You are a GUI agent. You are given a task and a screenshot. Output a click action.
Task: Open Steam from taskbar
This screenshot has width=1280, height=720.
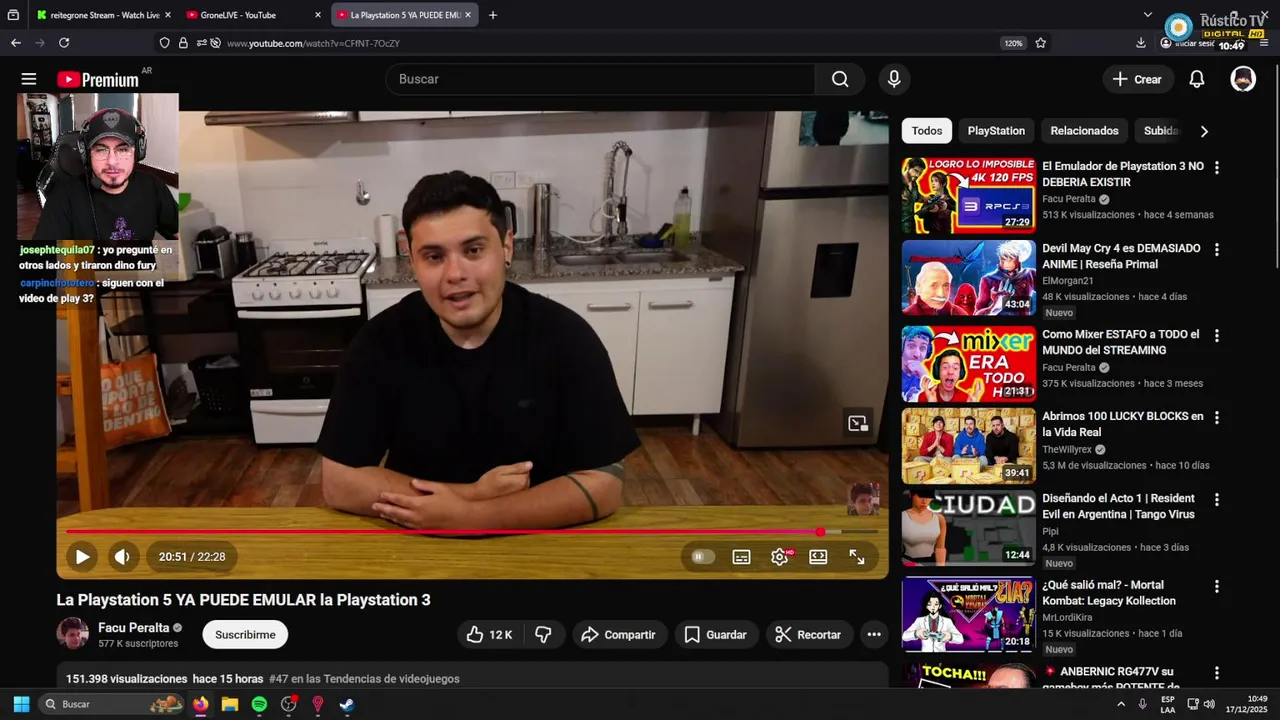click(346, 704)
